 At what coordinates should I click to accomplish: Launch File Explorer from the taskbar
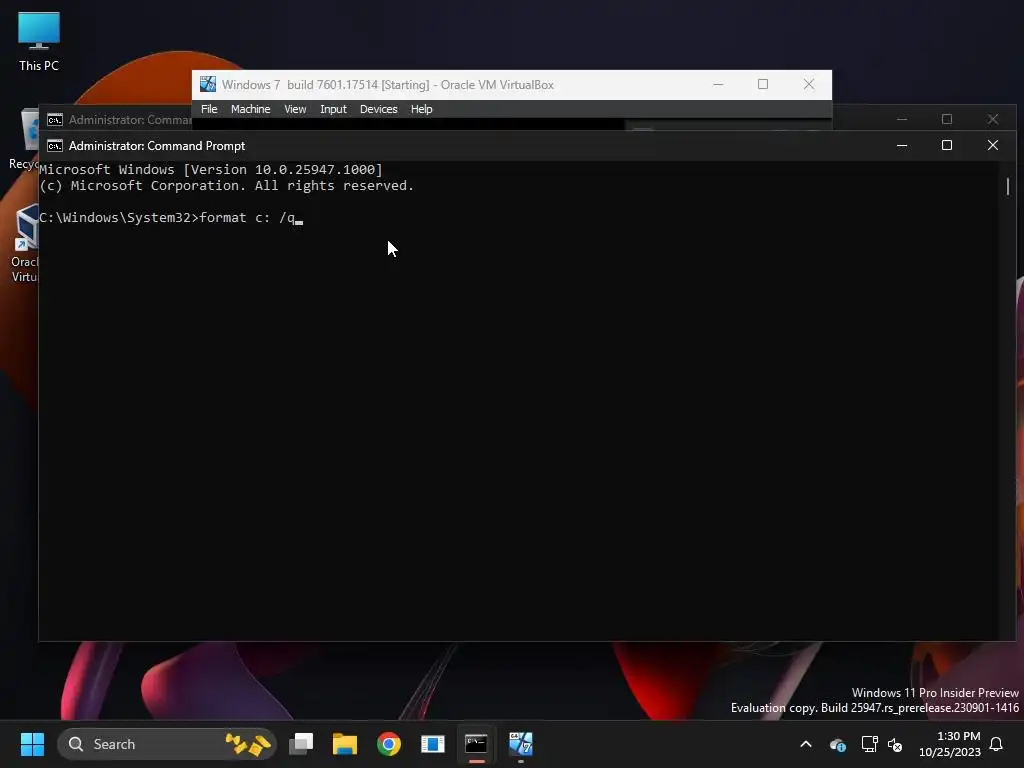tap(345, 744)
